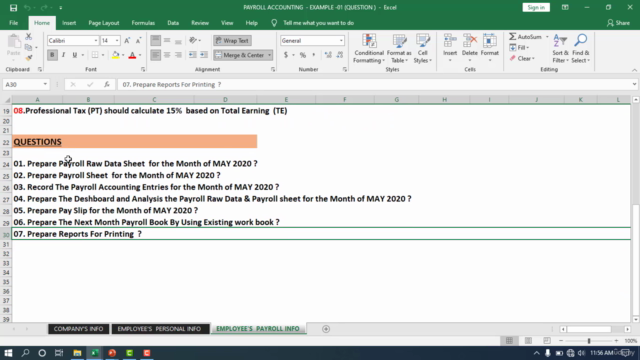640x360 pixels.
Task: Toggle Merge & Center
Action: 240,55
